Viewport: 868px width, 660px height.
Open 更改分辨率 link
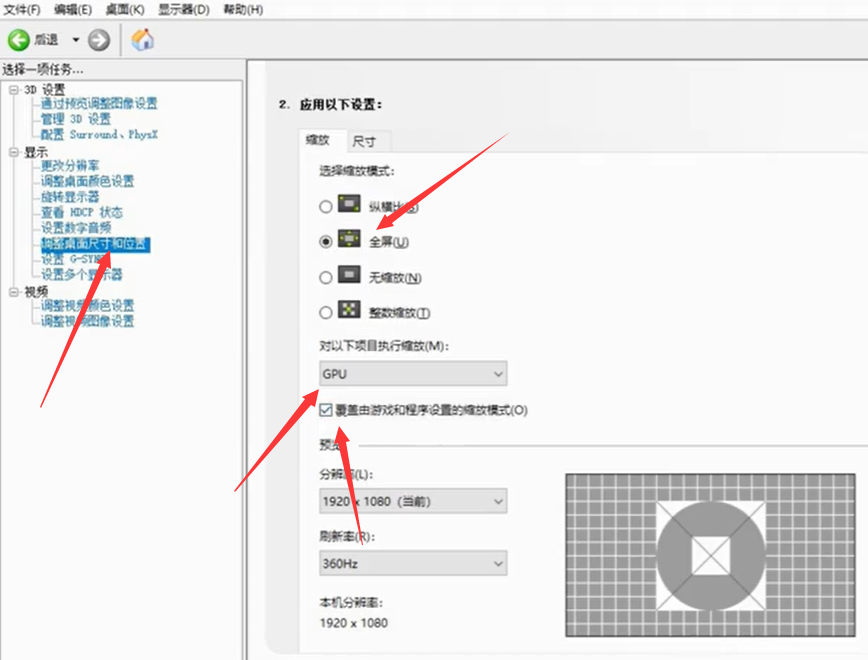pyautogui.click(x=70, y=166)
